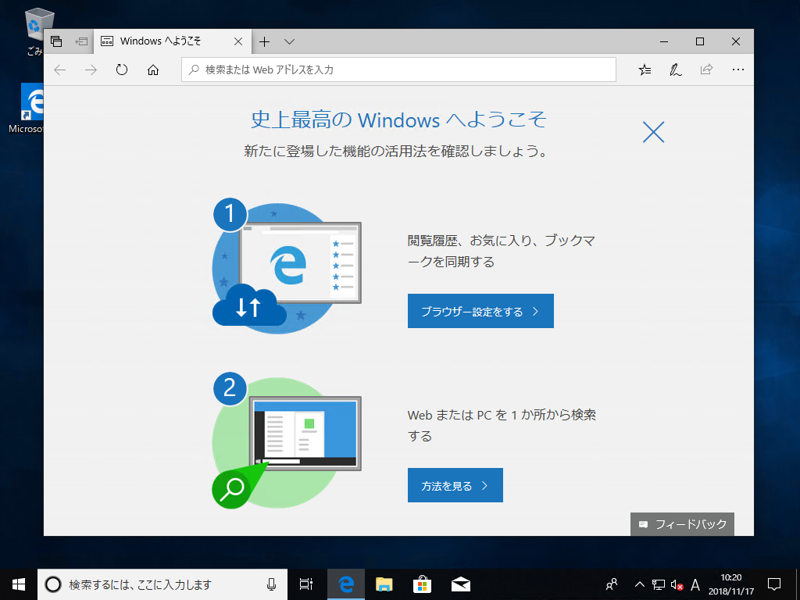Click the search illustration for step 2

286,441
